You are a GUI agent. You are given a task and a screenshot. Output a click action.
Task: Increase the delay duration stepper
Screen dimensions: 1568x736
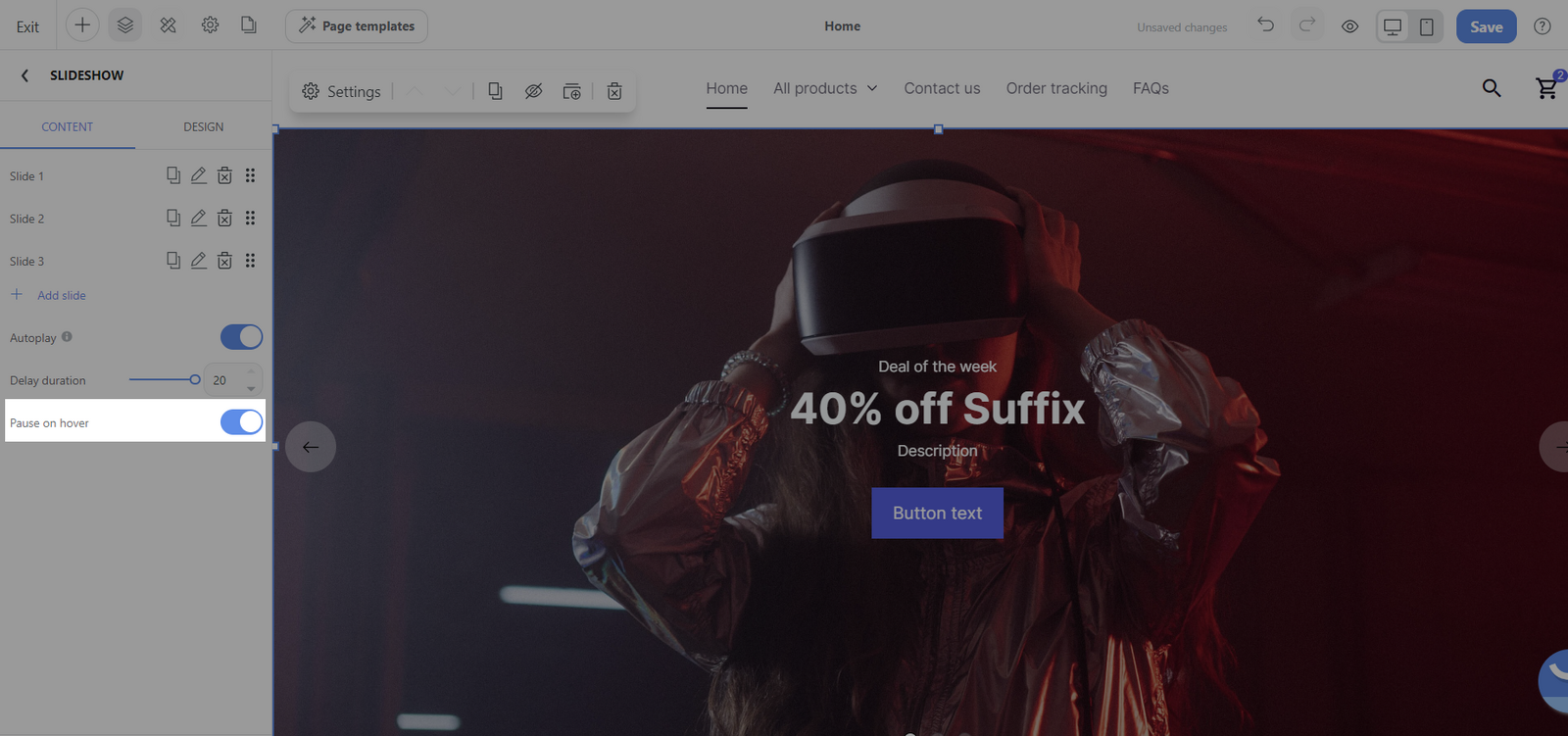point(252,371)
